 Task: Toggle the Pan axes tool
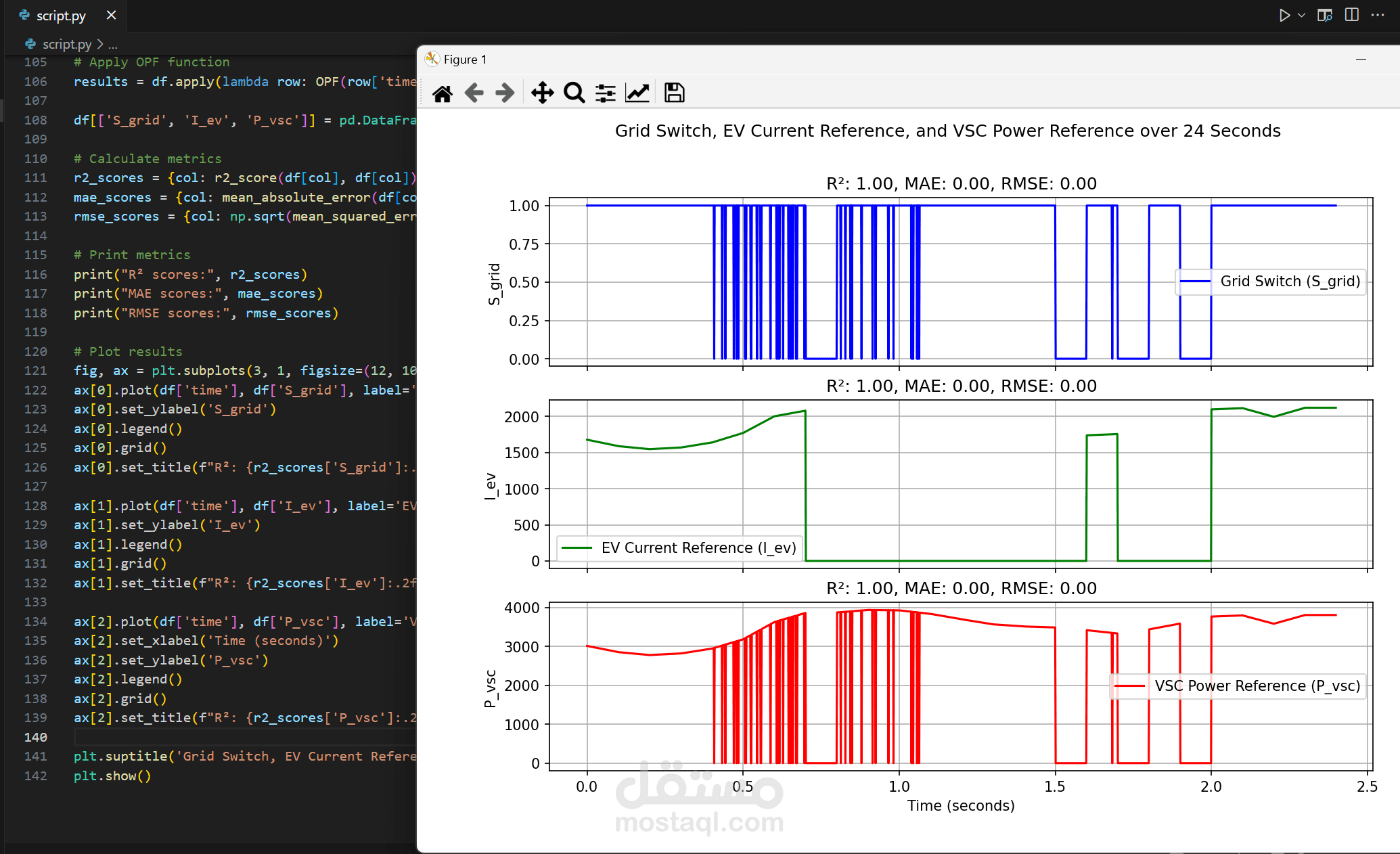click(x=542, y=93)
